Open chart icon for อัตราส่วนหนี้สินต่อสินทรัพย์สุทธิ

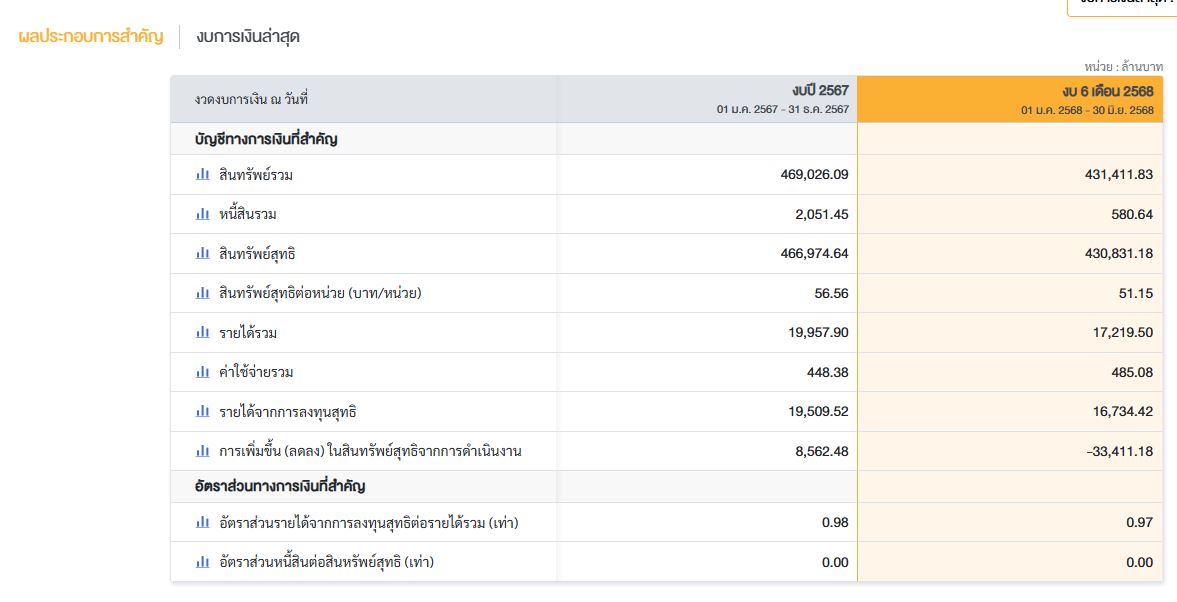[x=203, y=562]
